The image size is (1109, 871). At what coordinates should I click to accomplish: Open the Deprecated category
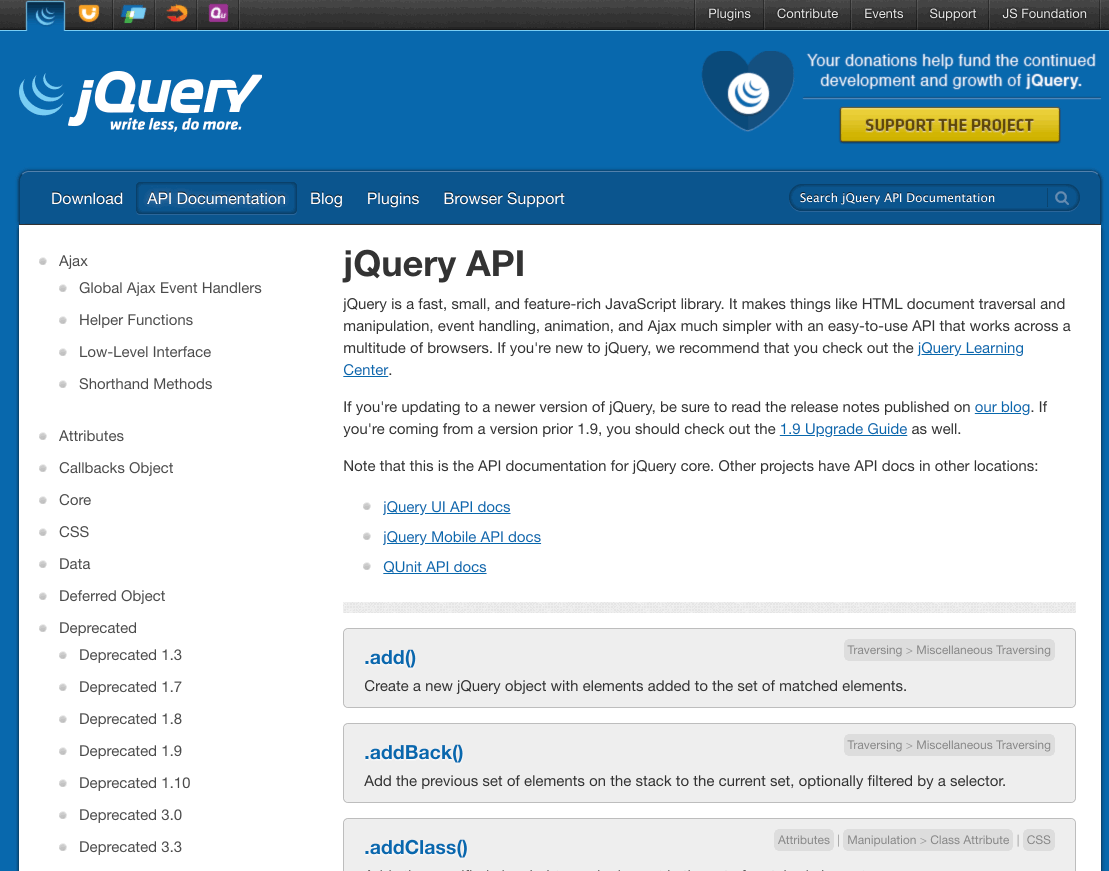[98, 628]
